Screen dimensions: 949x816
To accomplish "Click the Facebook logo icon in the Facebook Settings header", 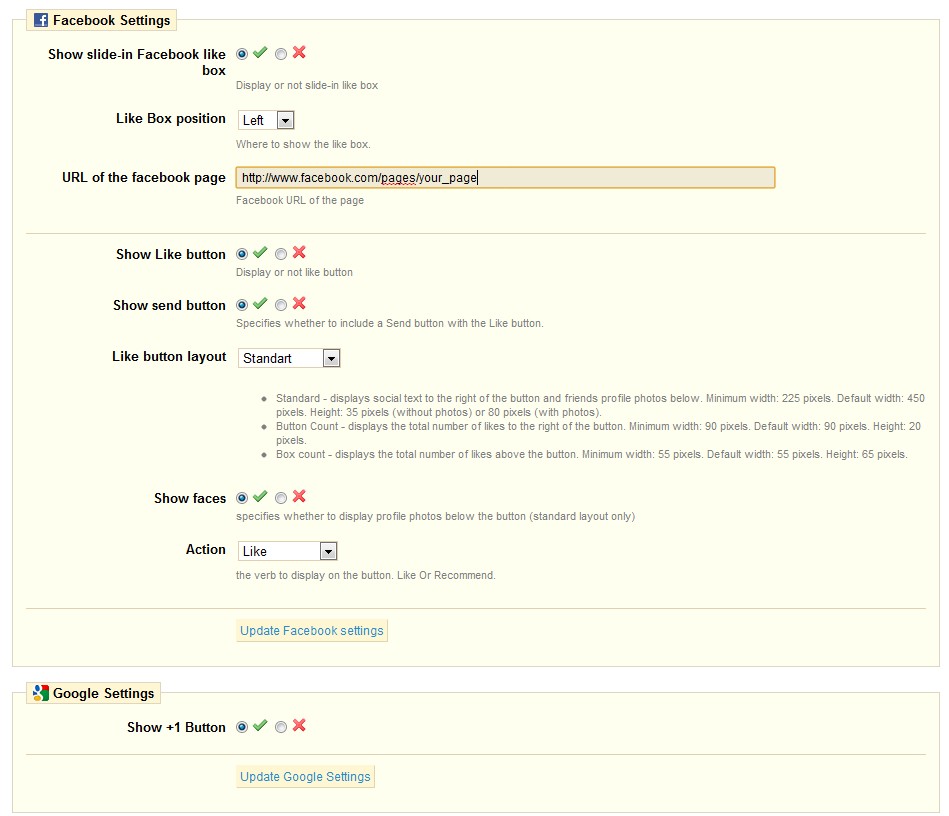I will point(41,20).
